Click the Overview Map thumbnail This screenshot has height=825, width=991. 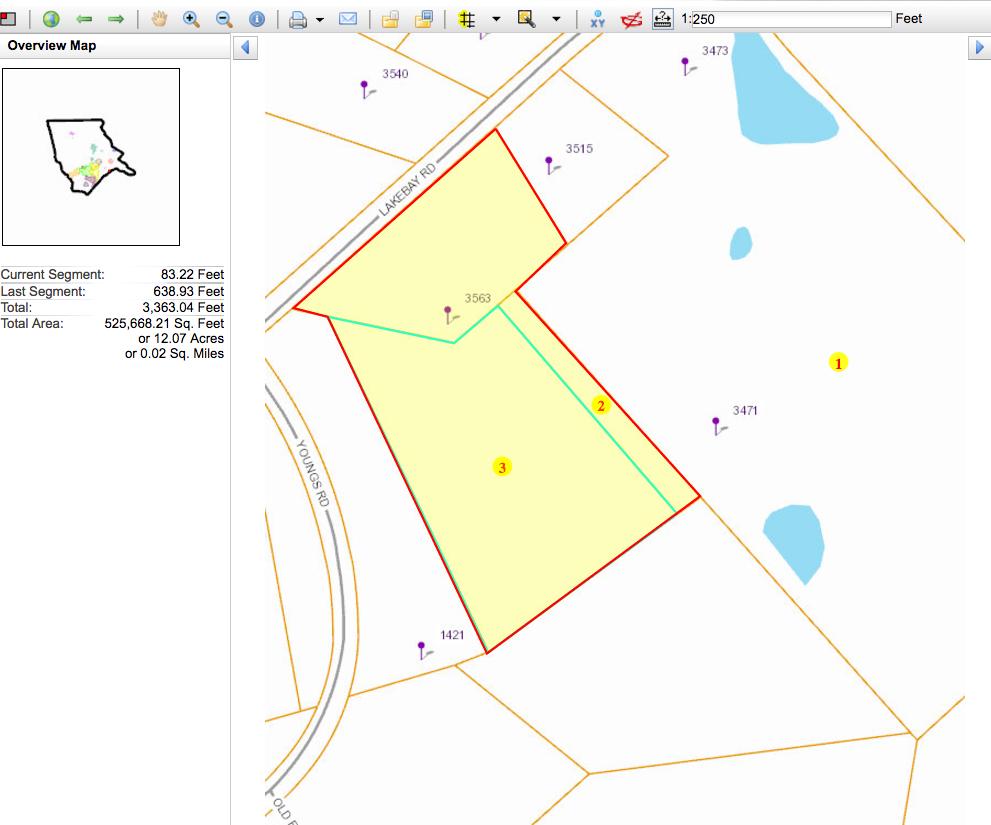click(91, 157)
